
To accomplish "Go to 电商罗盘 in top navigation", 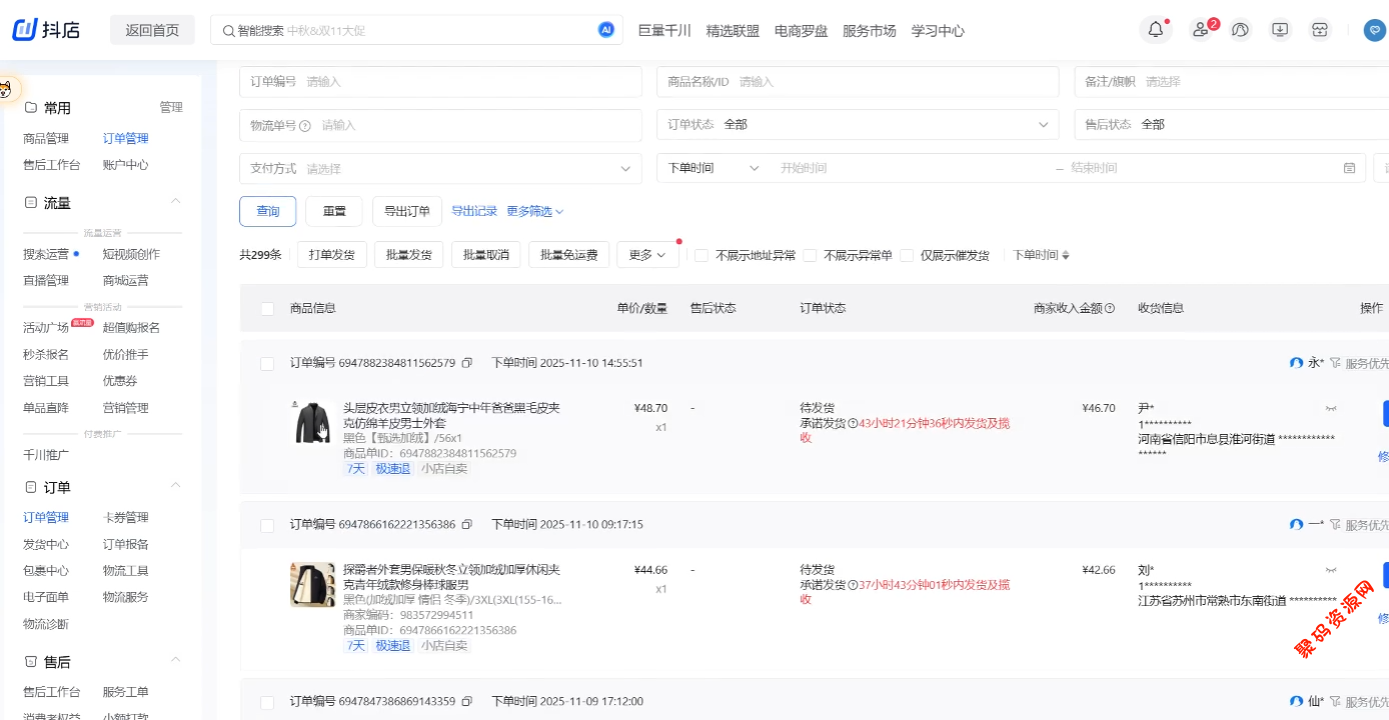I will point(801,31).
